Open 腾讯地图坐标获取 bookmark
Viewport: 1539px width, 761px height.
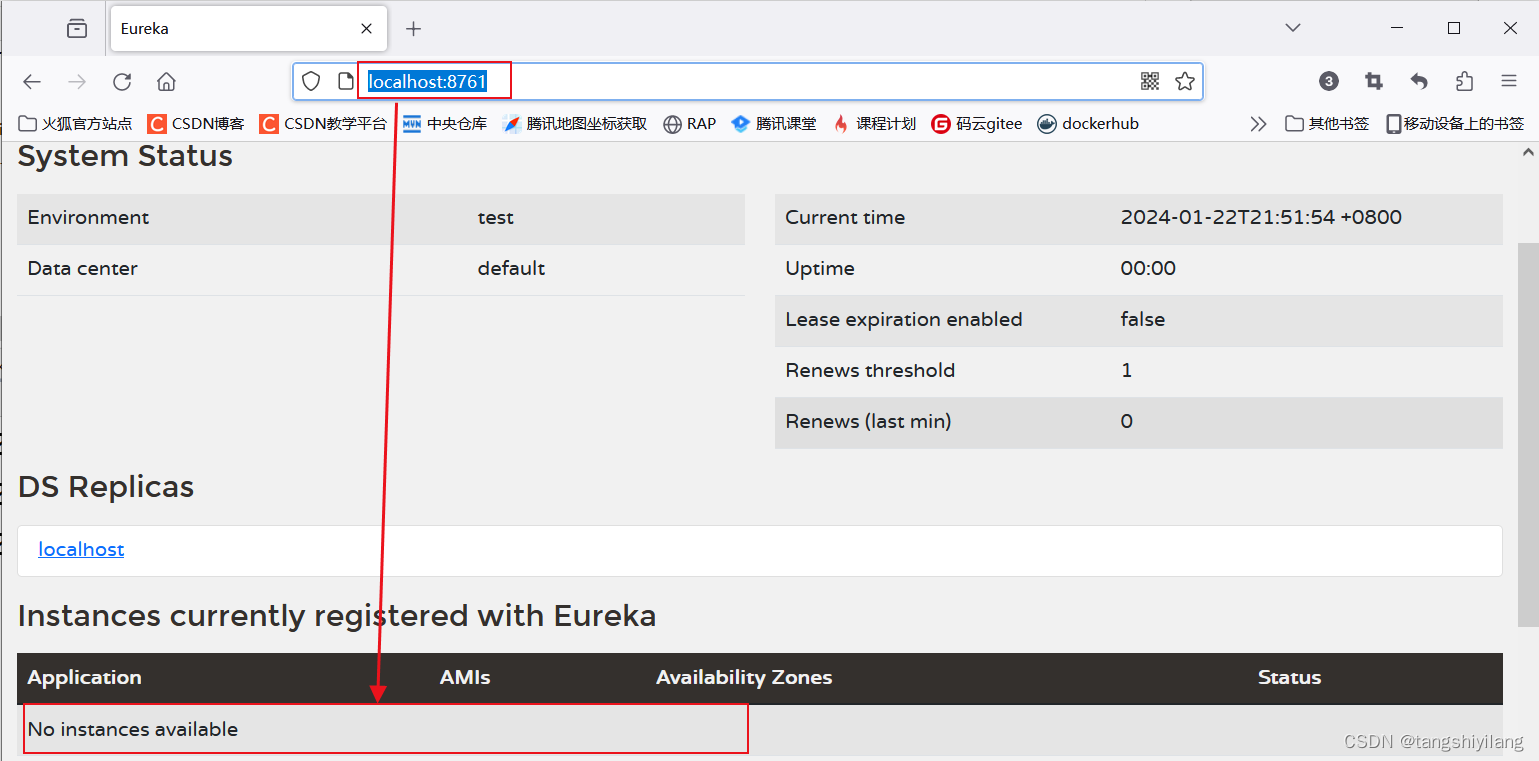coord(575,124)
